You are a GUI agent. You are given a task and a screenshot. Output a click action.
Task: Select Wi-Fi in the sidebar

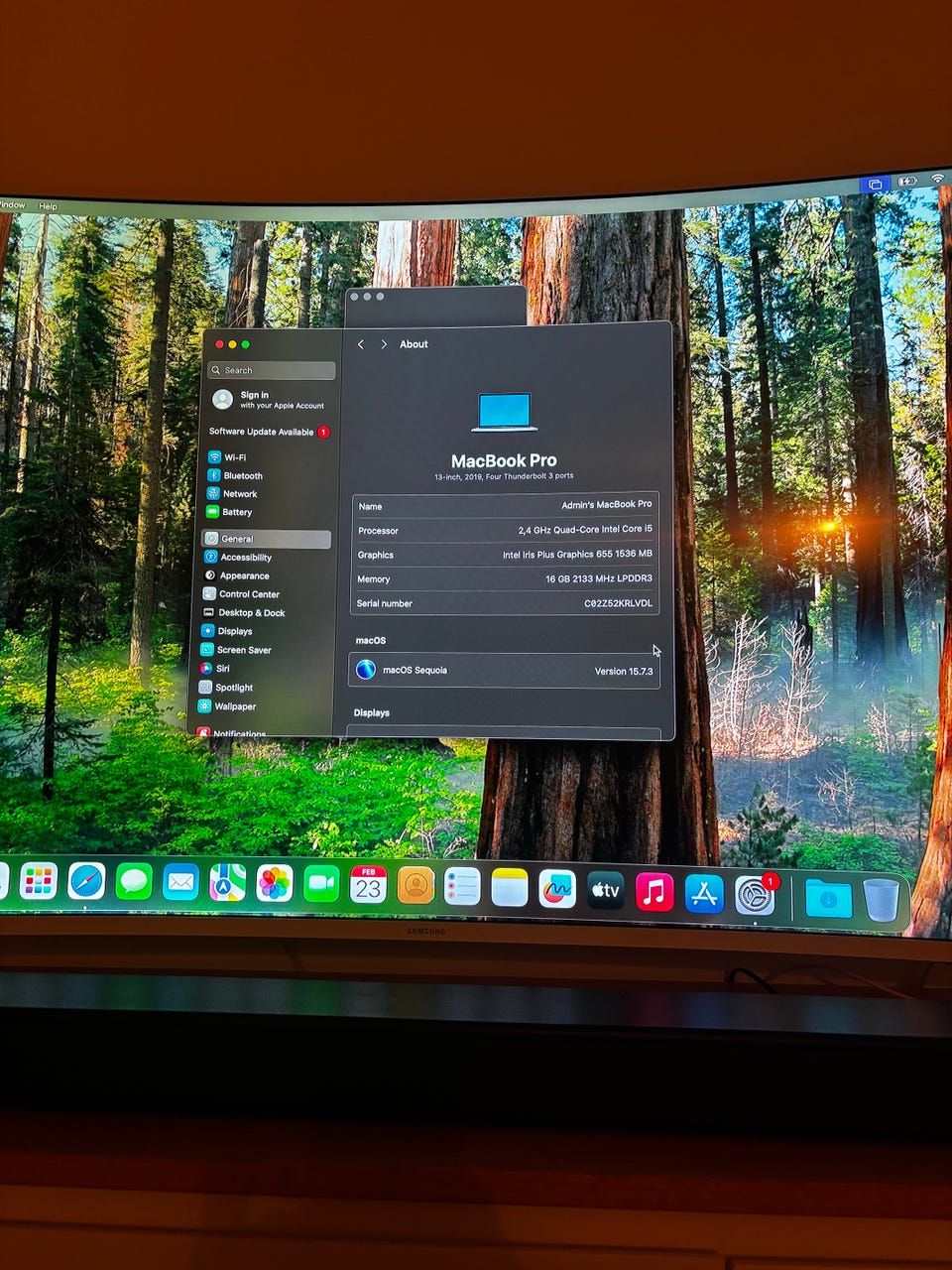[x=227, y=457]
